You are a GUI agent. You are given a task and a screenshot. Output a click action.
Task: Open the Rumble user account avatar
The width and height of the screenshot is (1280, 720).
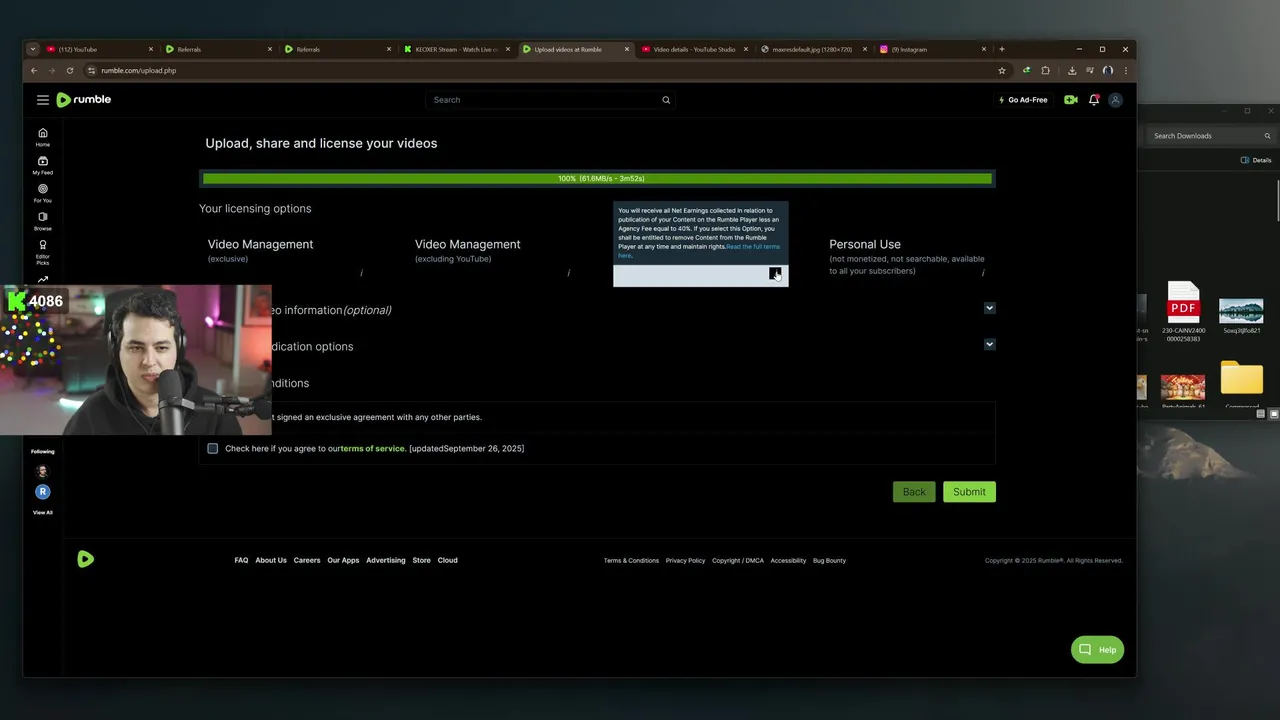pos(1116,100)
